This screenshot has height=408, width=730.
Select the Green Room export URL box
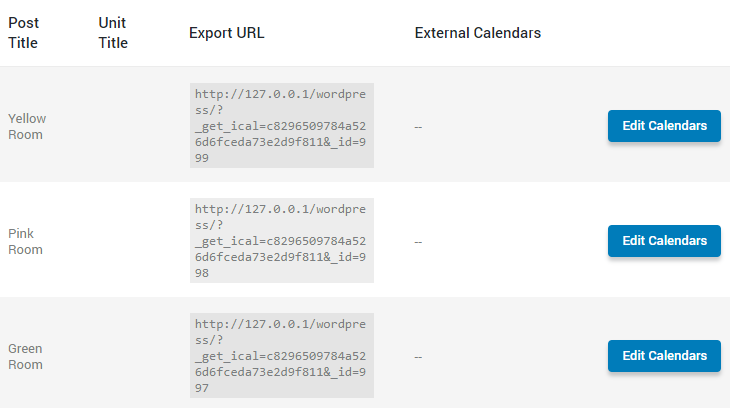[282, 355]
